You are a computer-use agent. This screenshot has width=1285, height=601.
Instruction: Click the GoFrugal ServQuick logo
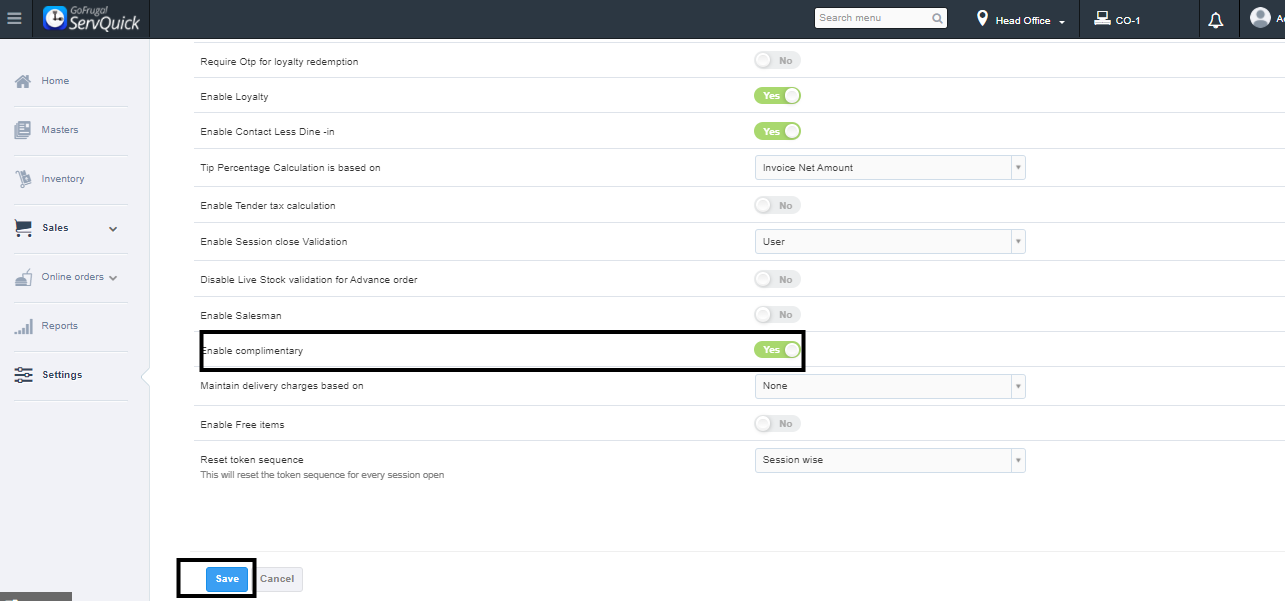click(92, 18)
